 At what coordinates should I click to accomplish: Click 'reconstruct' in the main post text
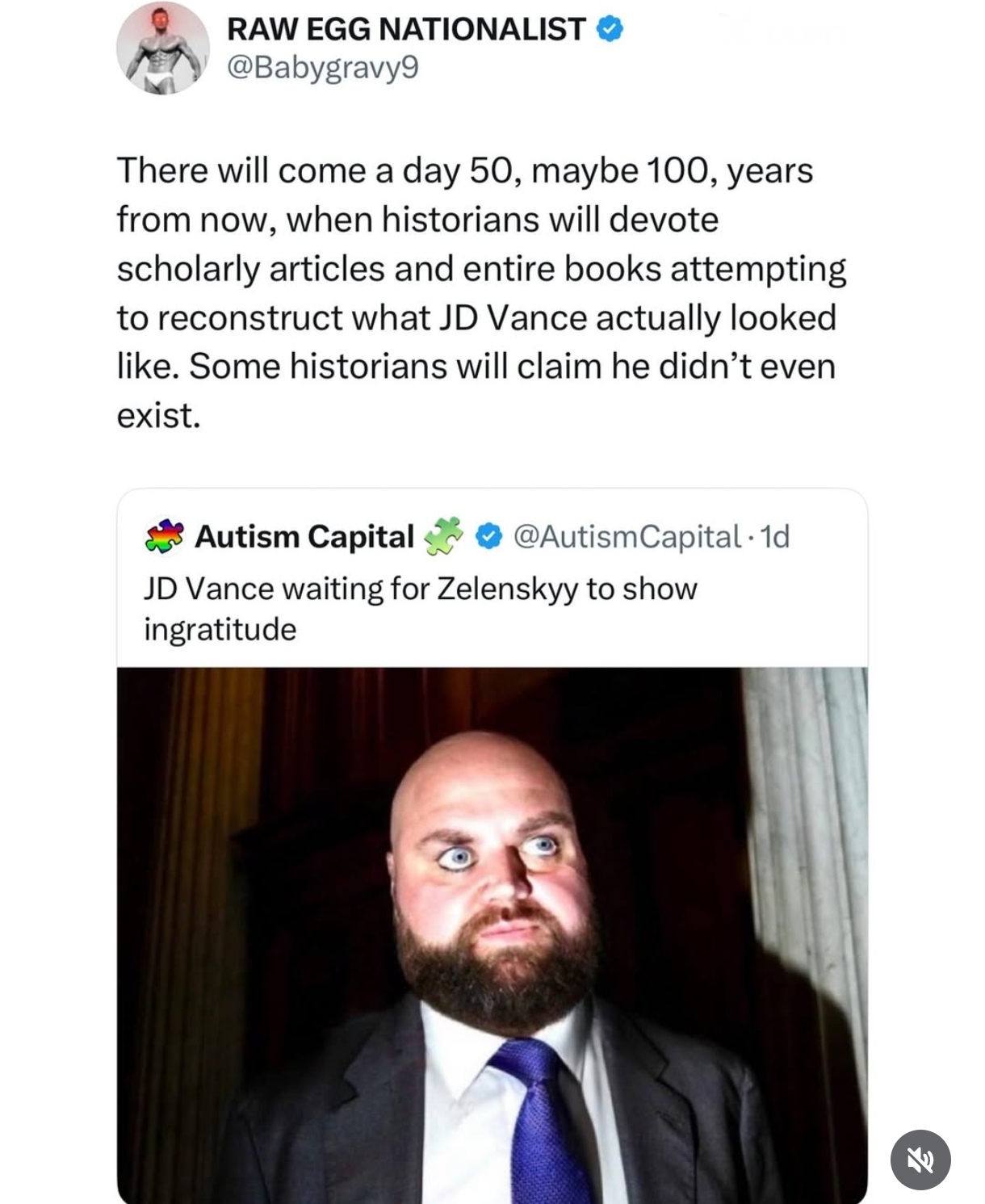[x=250, y=317]
